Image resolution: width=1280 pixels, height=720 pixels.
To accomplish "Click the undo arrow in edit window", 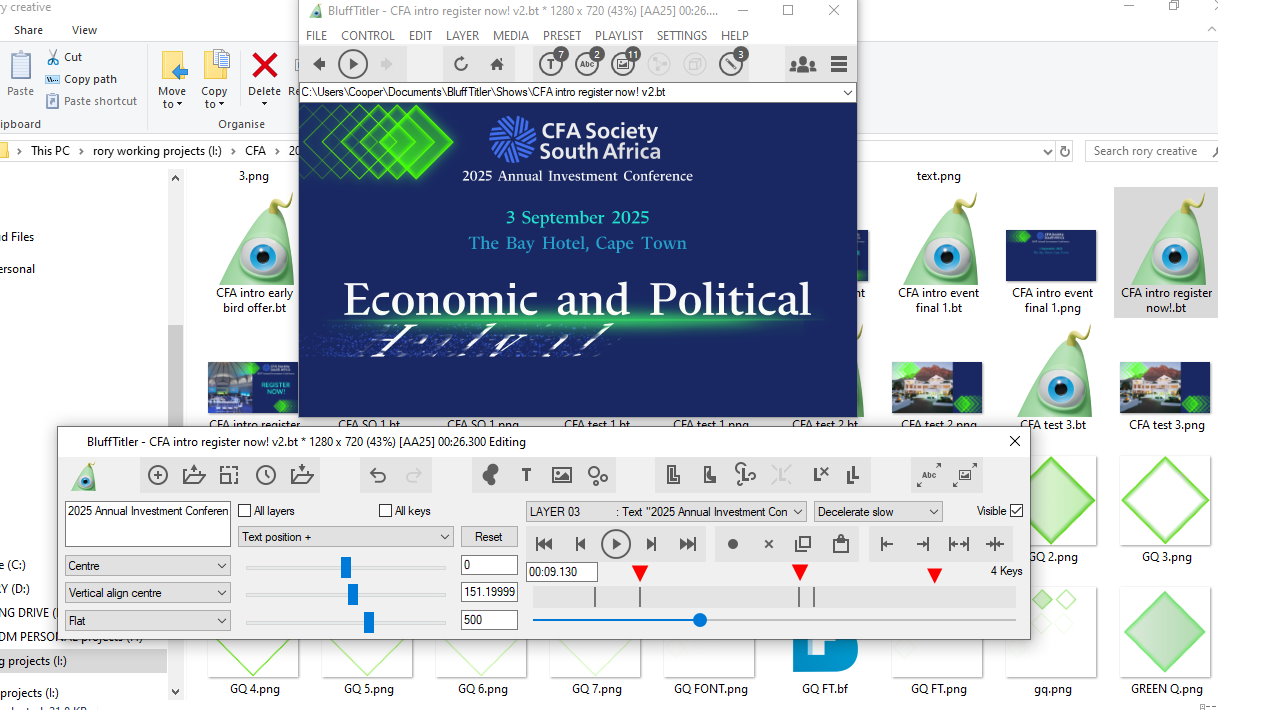I will point(378,476).
